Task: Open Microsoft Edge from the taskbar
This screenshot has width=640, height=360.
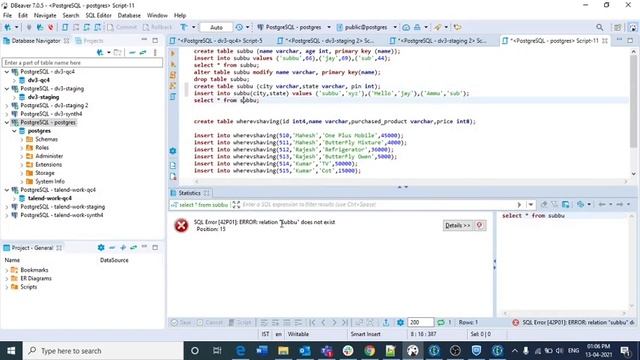Action: pyautogui.click(x=240, y=351)
